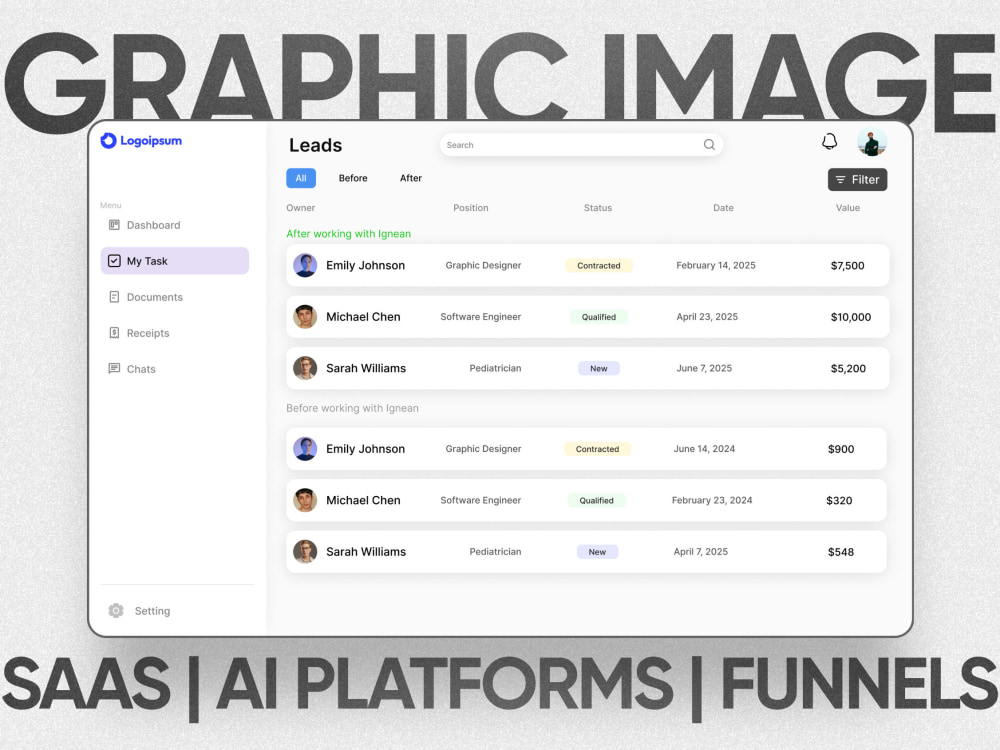The width and height of the screenshot is (1000, 750).
Task: Open Sarah Williams name in $548 row
Action: coord(366,552)
